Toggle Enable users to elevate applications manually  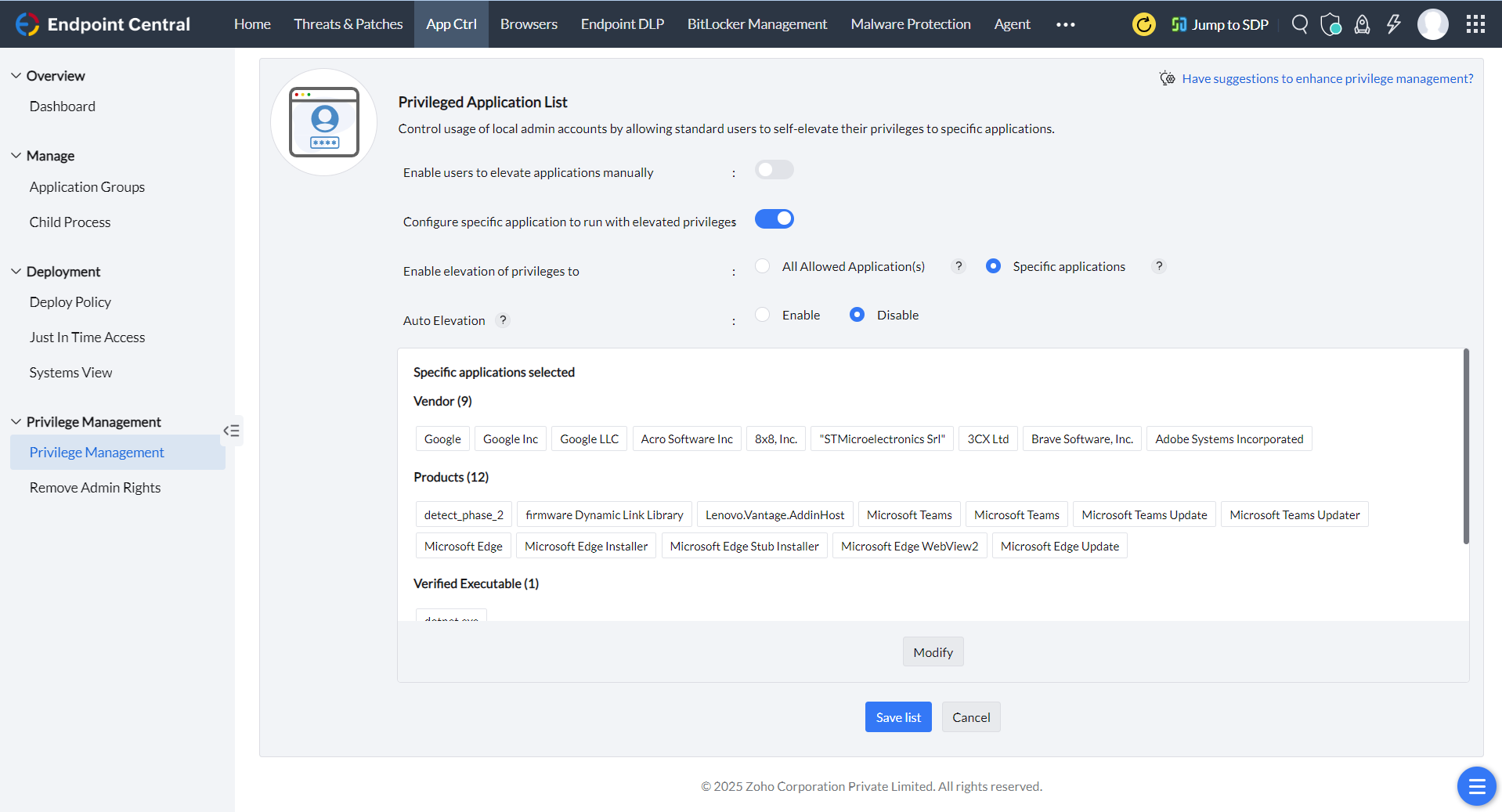click(774, 170)
